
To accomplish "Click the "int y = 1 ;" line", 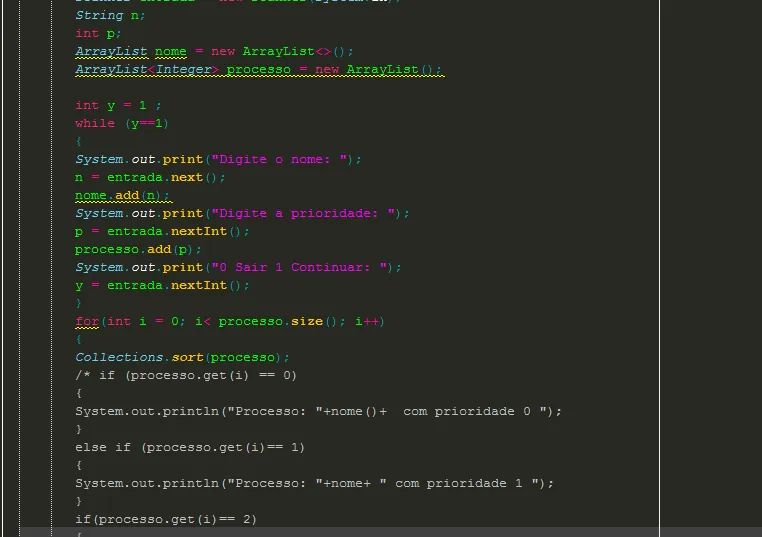I will coord(118,105).
